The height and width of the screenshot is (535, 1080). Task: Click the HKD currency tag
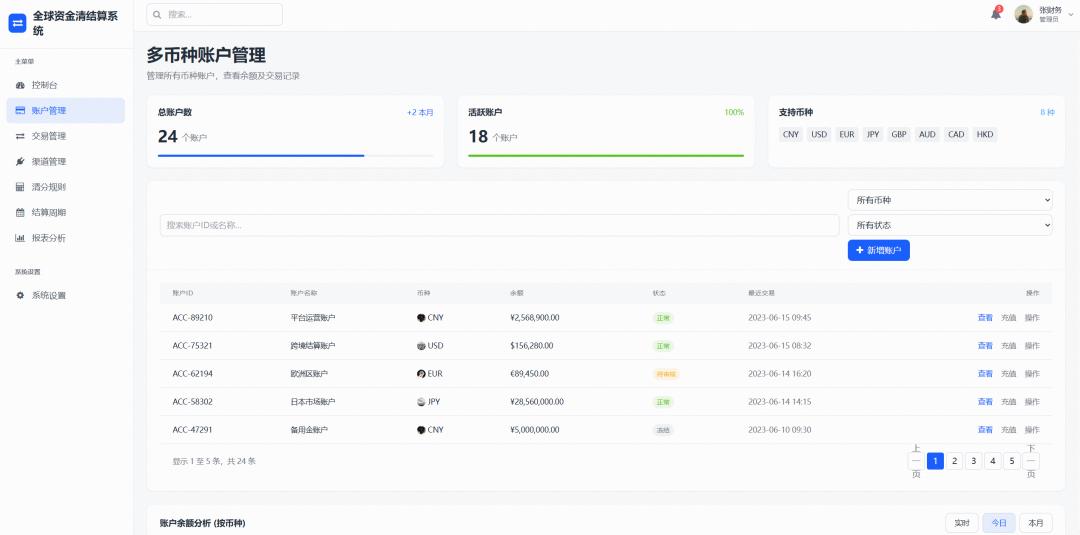985,135
